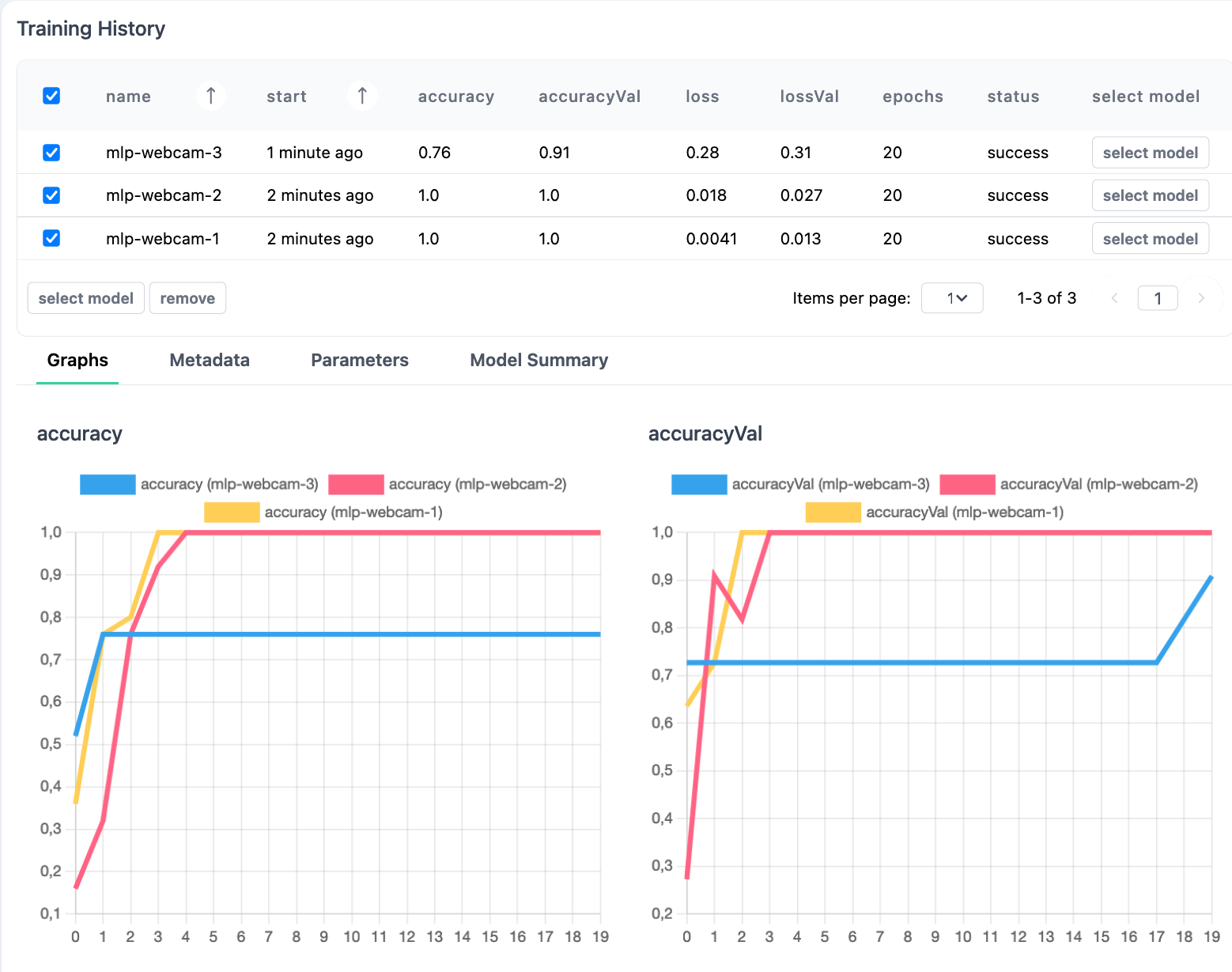Toggle the select-all checkbox in table header
This screenshot has width=1232, height=972.
[51, 96]
